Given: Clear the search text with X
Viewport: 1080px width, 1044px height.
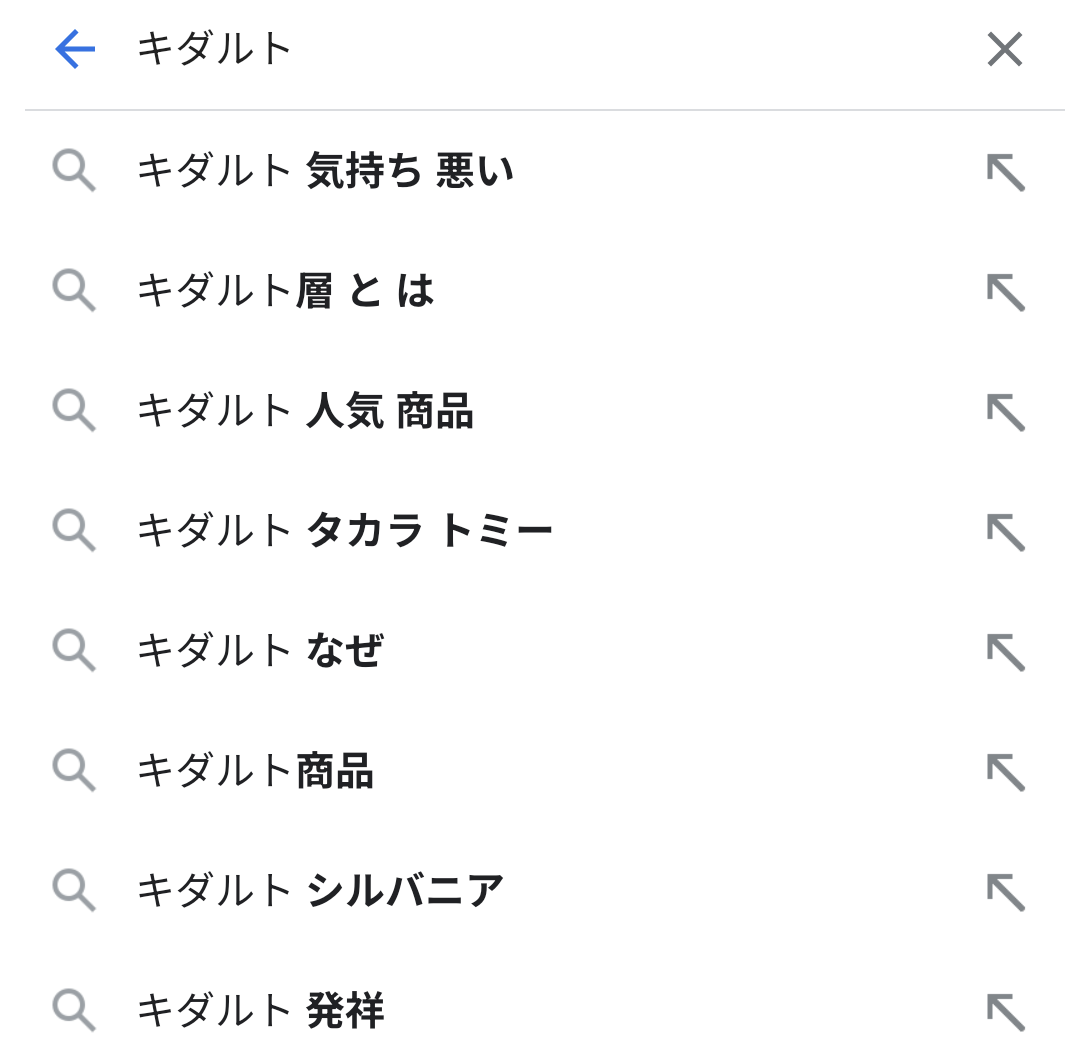Looking at the screenshot, I should (x=1004, y=48).
